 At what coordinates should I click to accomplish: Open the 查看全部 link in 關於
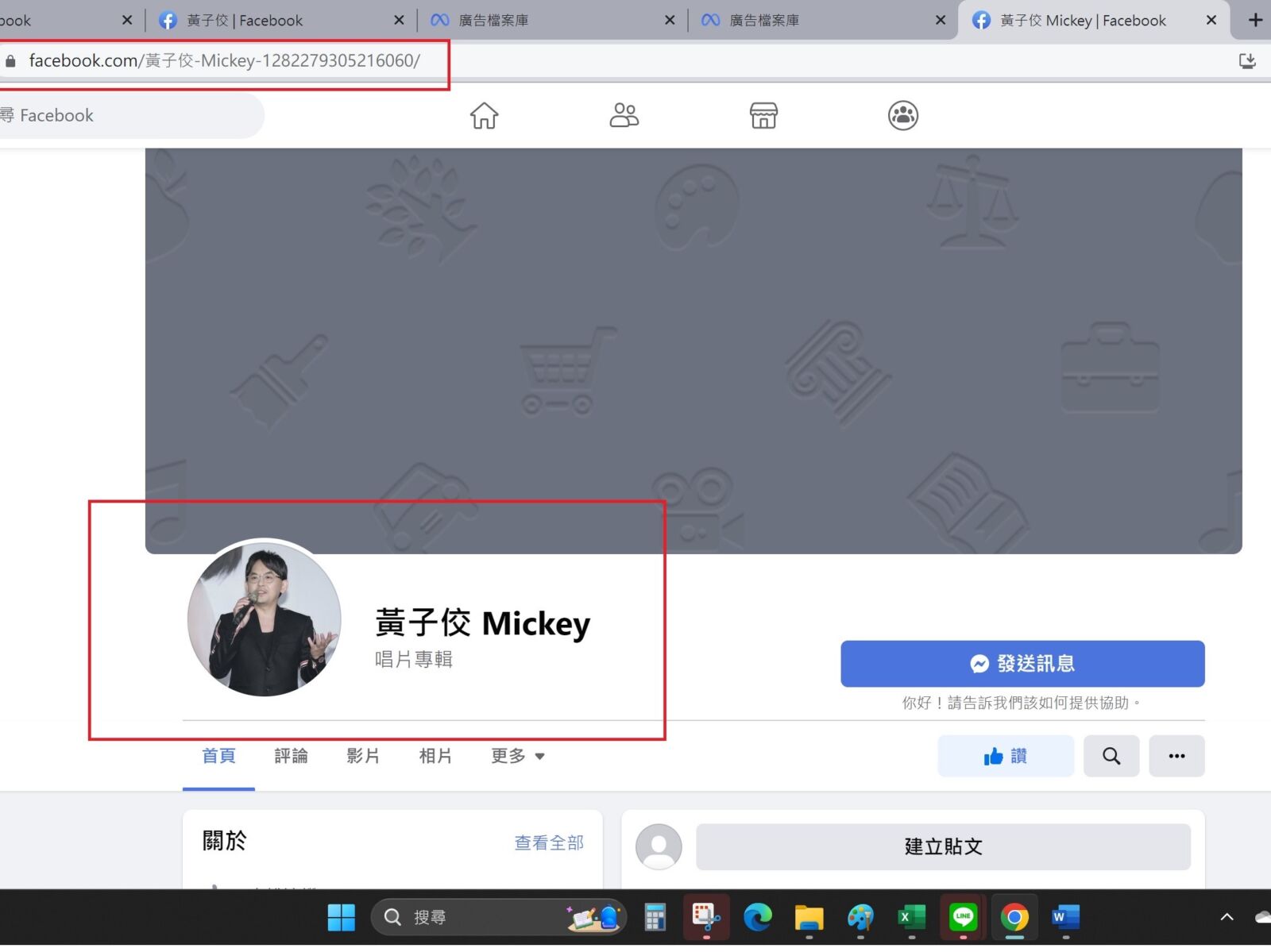point(549,843)
